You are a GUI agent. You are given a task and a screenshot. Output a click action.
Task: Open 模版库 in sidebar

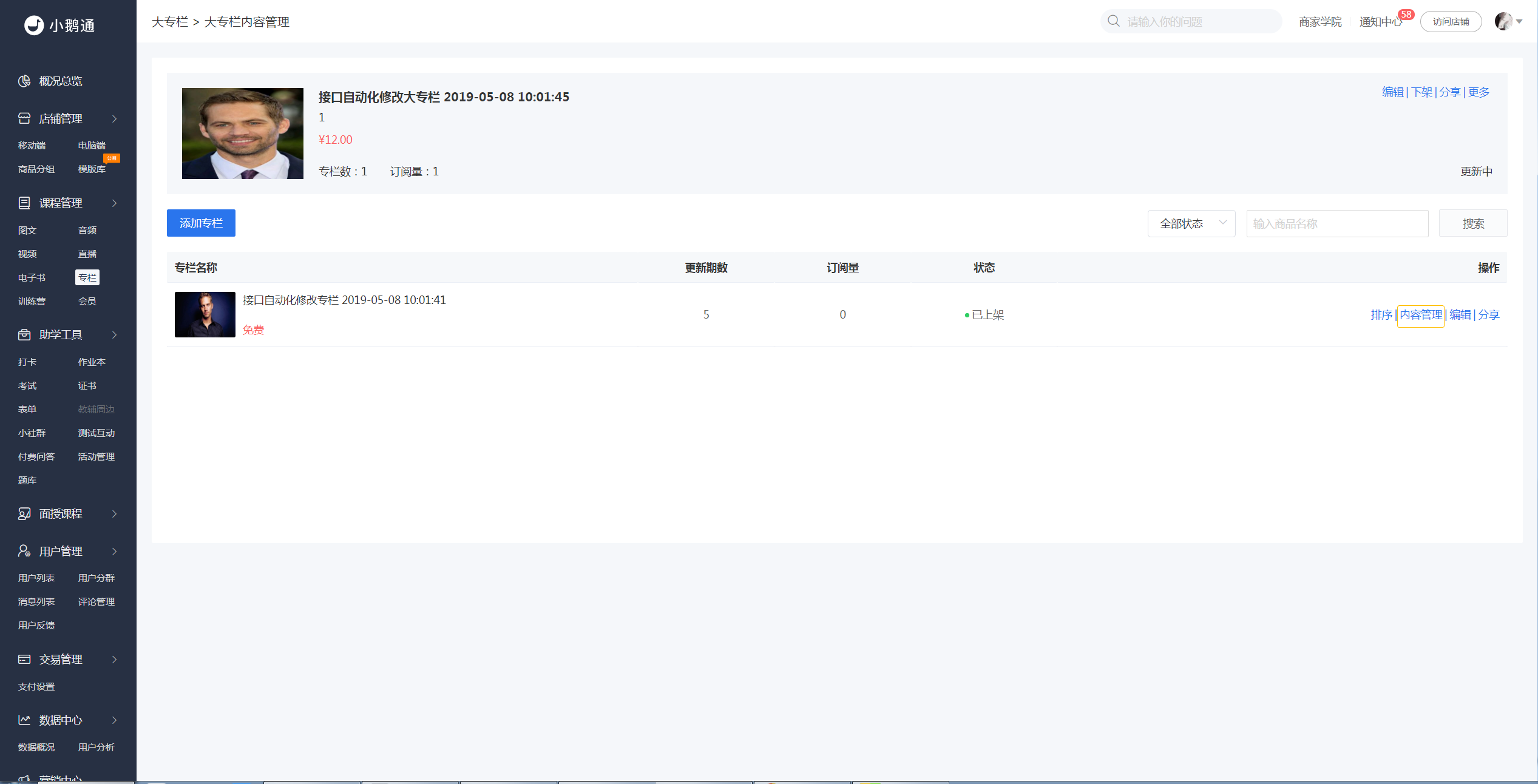coord(92,169)
